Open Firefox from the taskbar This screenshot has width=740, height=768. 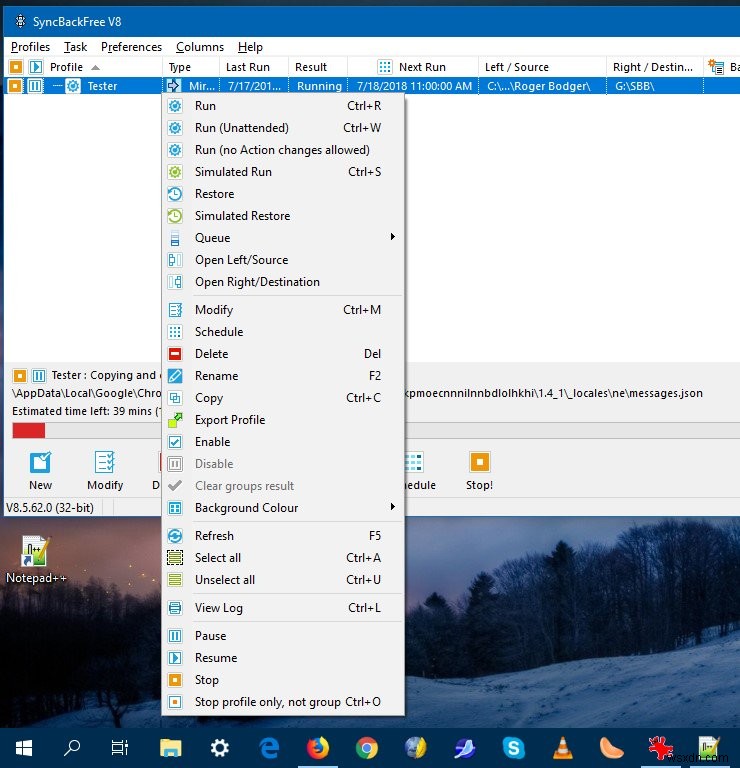point(318,747)
